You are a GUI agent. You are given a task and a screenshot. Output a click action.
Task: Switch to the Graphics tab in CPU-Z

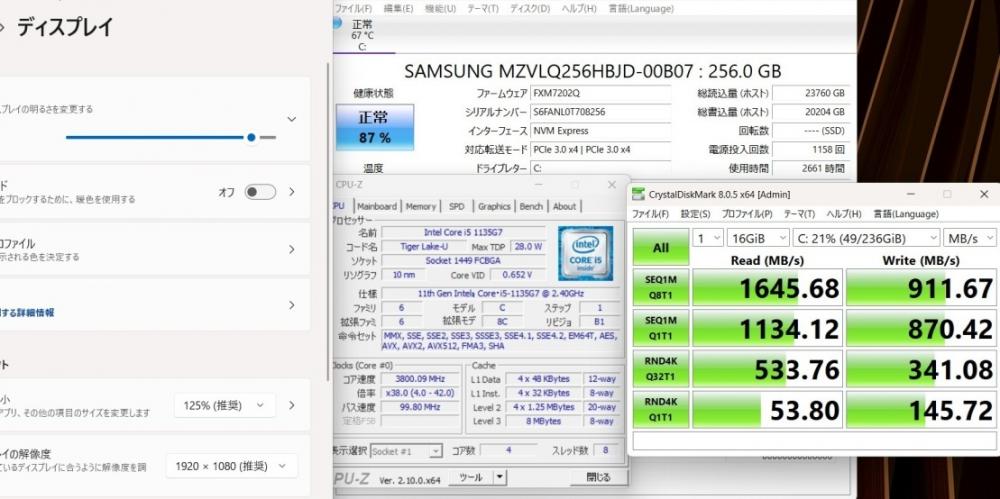coord(494,206)
